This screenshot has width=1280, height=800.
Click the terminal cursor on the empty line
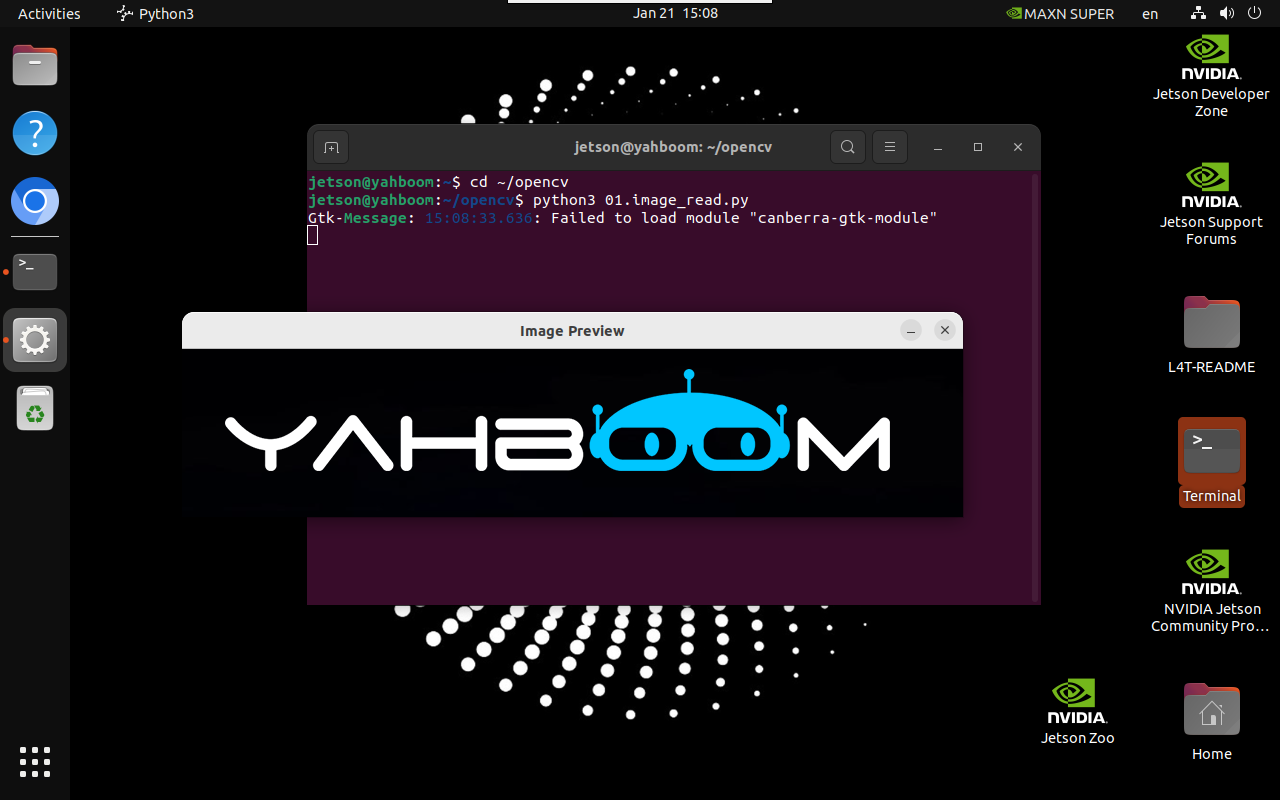[312, 235]
